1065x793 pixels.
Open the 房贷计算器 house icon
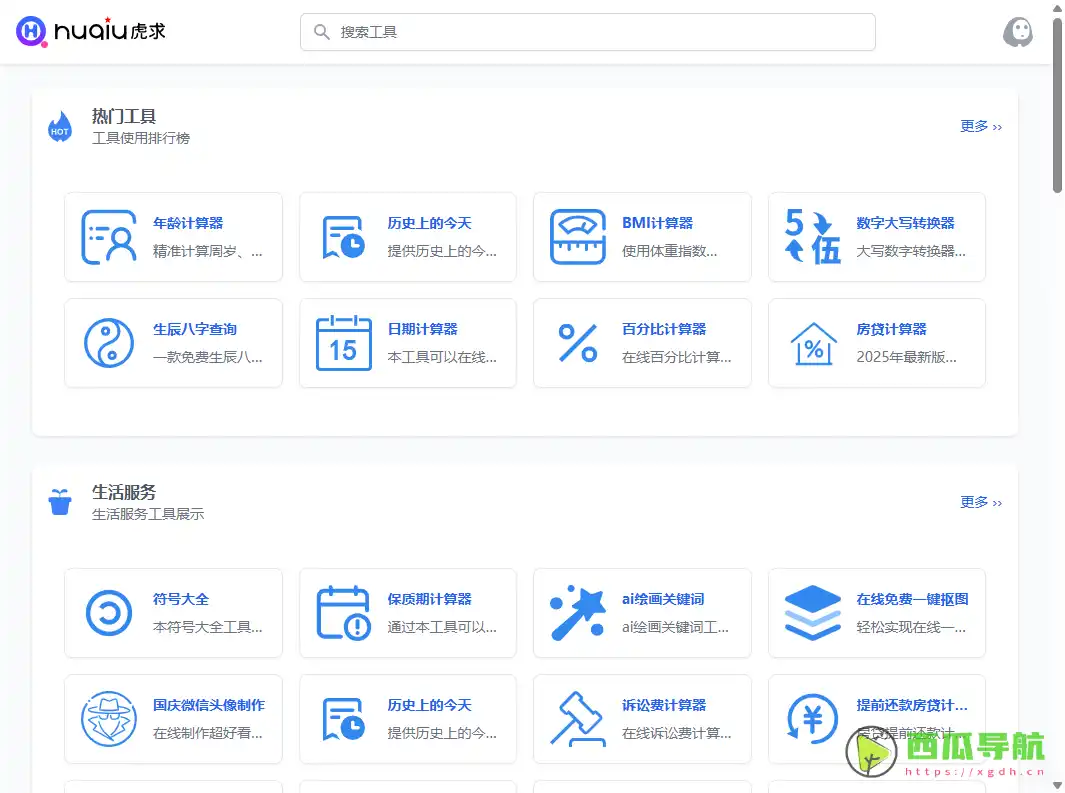pos(812,342)
